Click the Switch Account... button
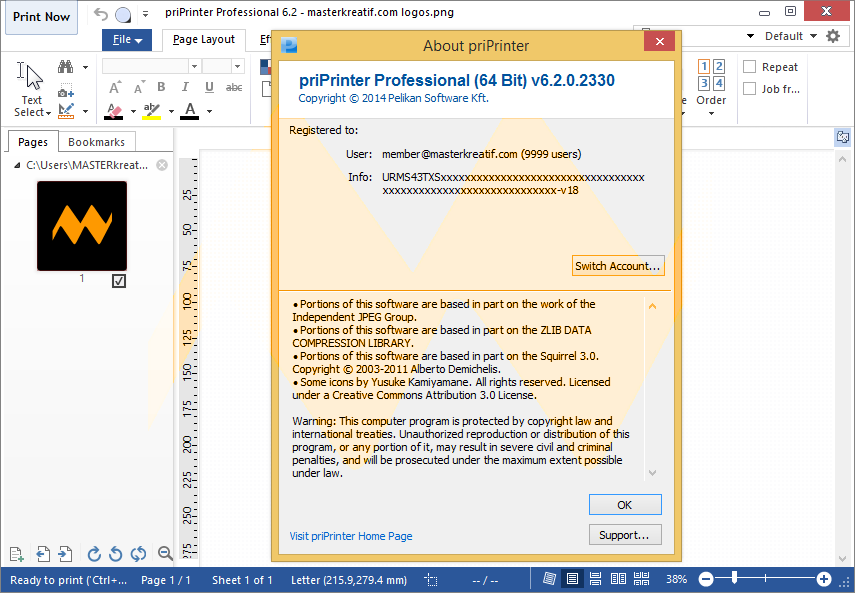The height and width of the screenshot is (593, 855). [x=618, y=266]
